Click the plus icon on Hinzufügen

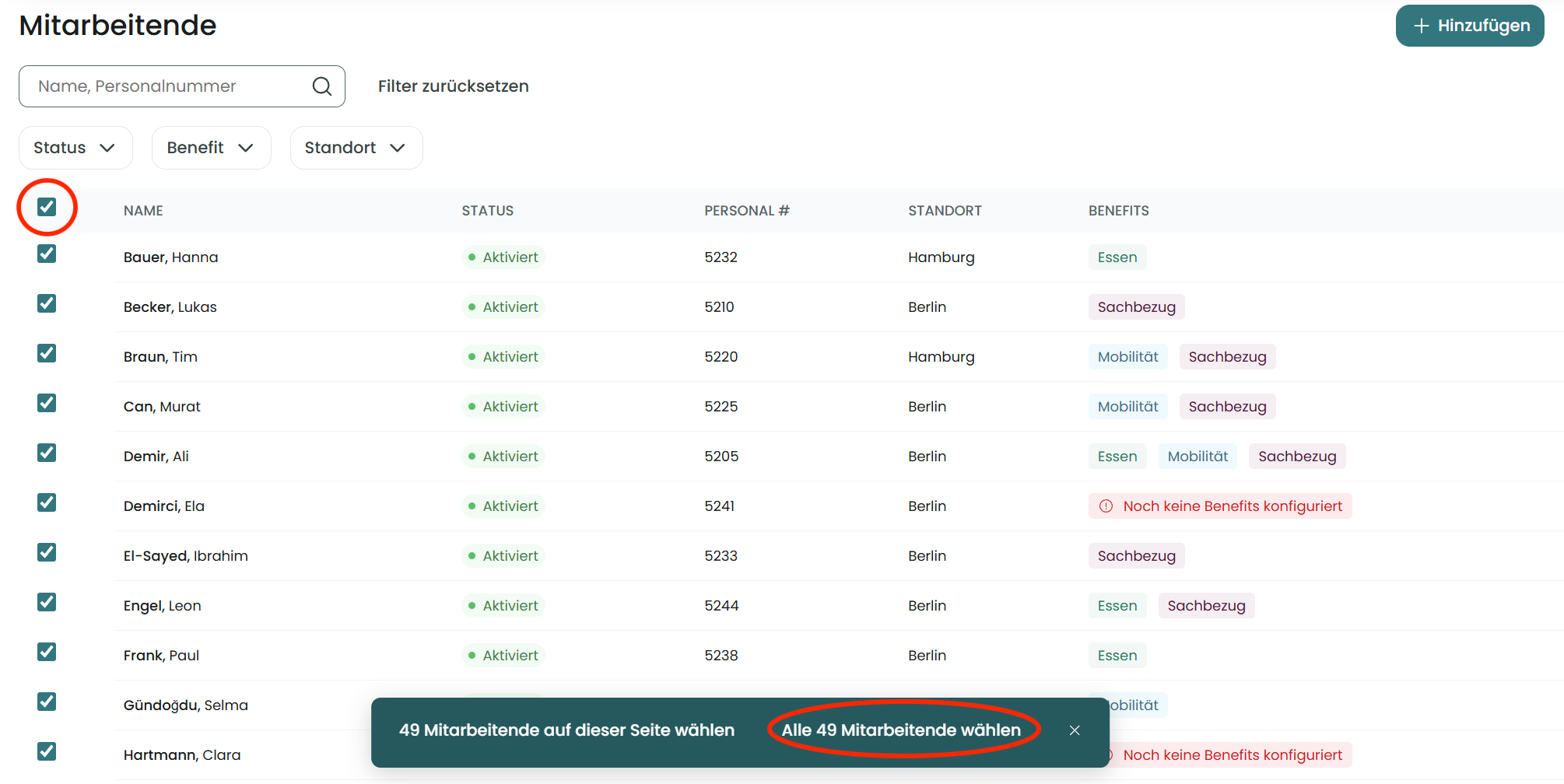click(x=1421, y=26)
